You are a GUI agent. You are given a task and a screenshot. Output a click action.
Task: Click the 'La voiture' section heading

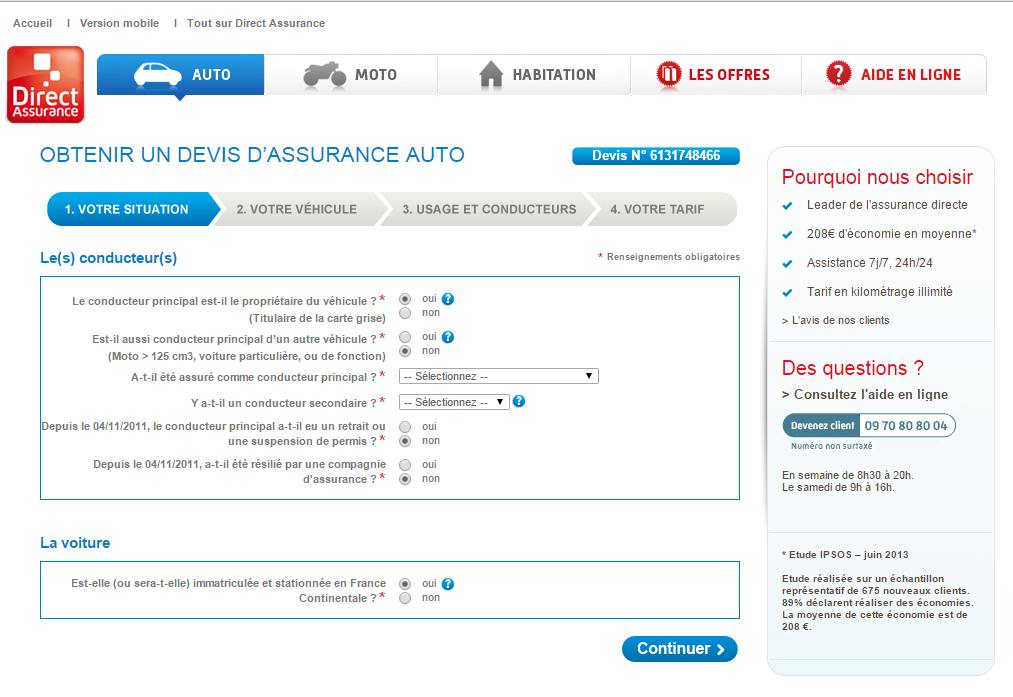coord(75,543)
